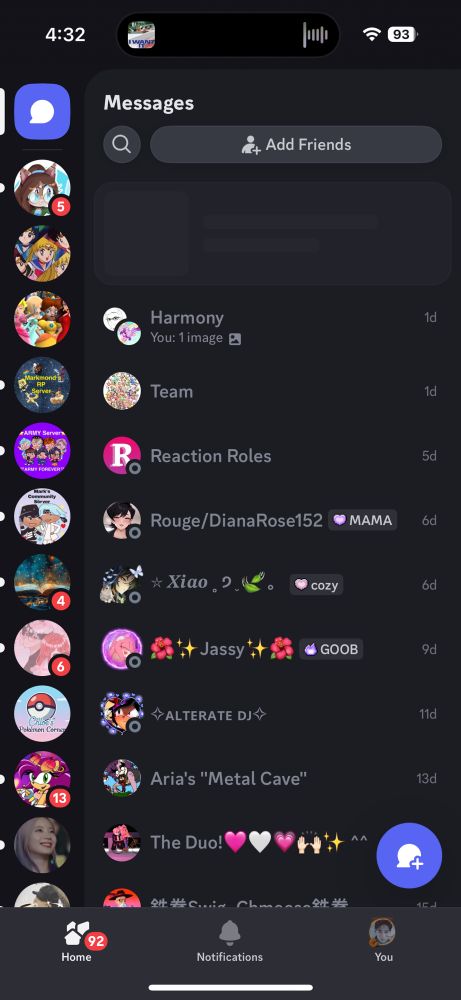
Task: Open the Markmond's RP Server icon
Action: (x=42, y=385)
